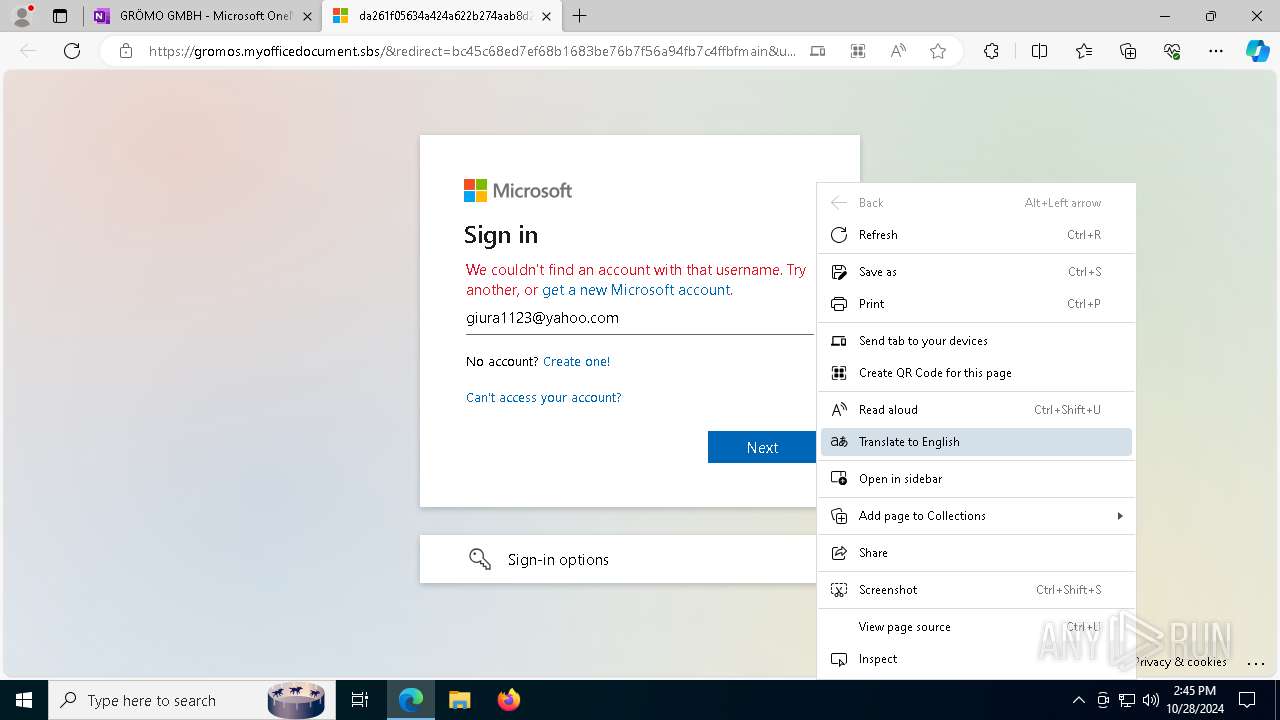The image size is (1280, 720).
Task: View site information lock icon
Action: click(126, 51)
